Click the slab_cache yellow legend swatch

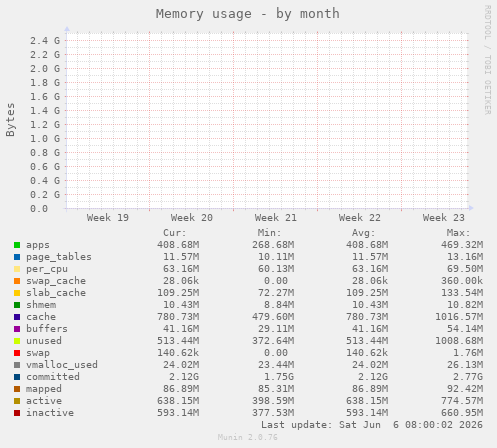click(x=17, y=293)
